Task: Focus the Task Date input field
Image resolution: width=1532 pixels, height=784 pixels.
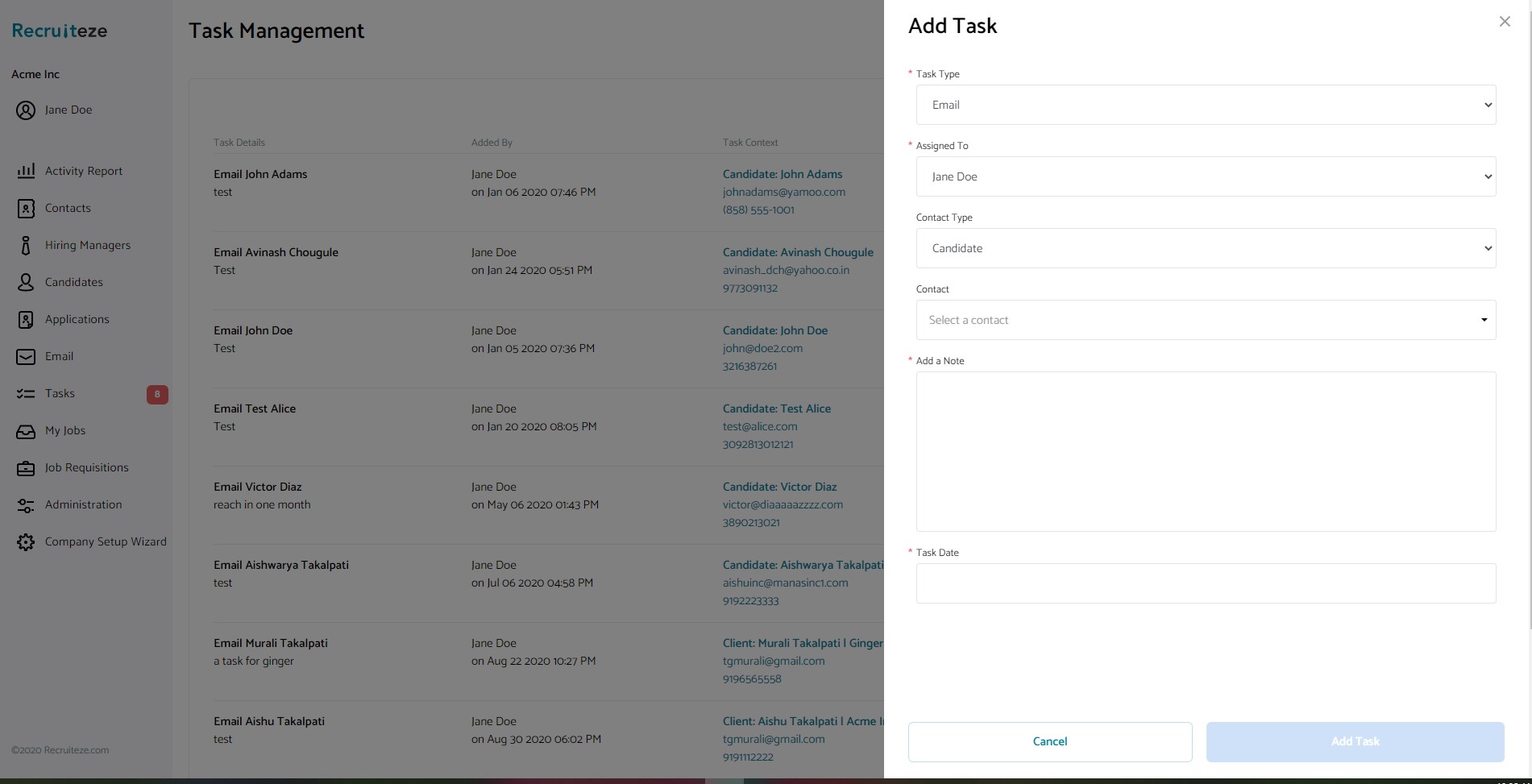Action: tap(1206, 583)
